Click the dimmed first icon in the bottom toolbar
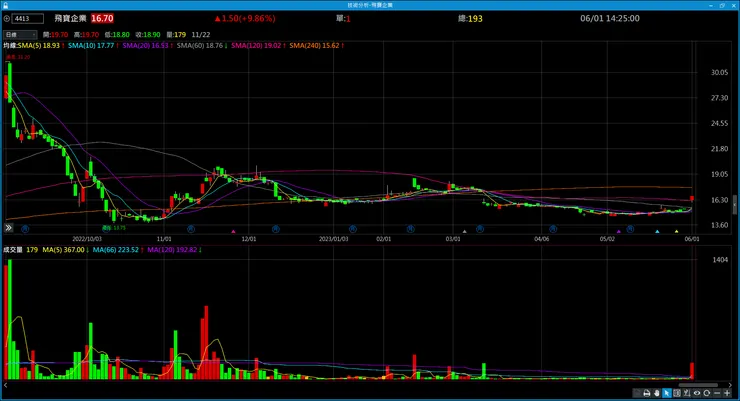 click(x=637, y=393)
